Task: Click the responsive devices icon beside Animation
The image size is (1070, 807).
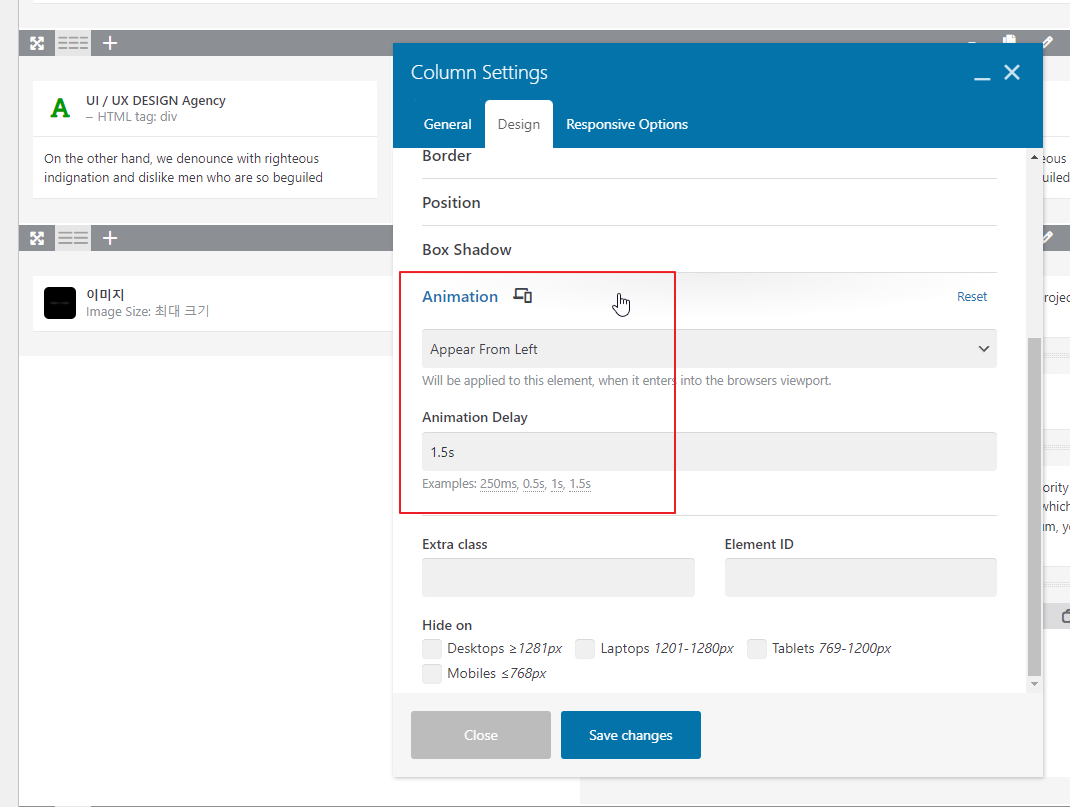Action: pyautogui.click(x=523, y=296)
